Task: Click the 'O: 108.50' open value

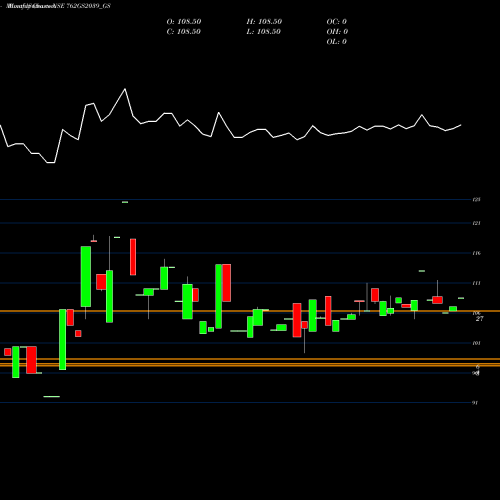Action: click(184, 22)
